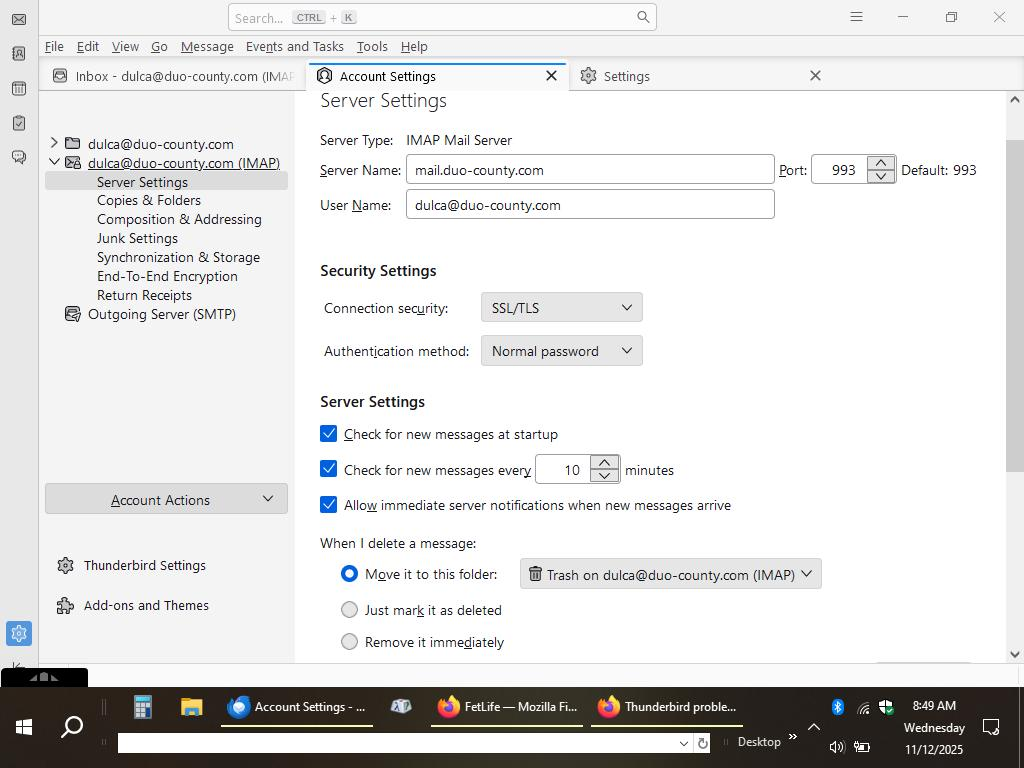Open the Account Actions dropdown
Screen dimensions: 1024x768
[x=166, y=499]
